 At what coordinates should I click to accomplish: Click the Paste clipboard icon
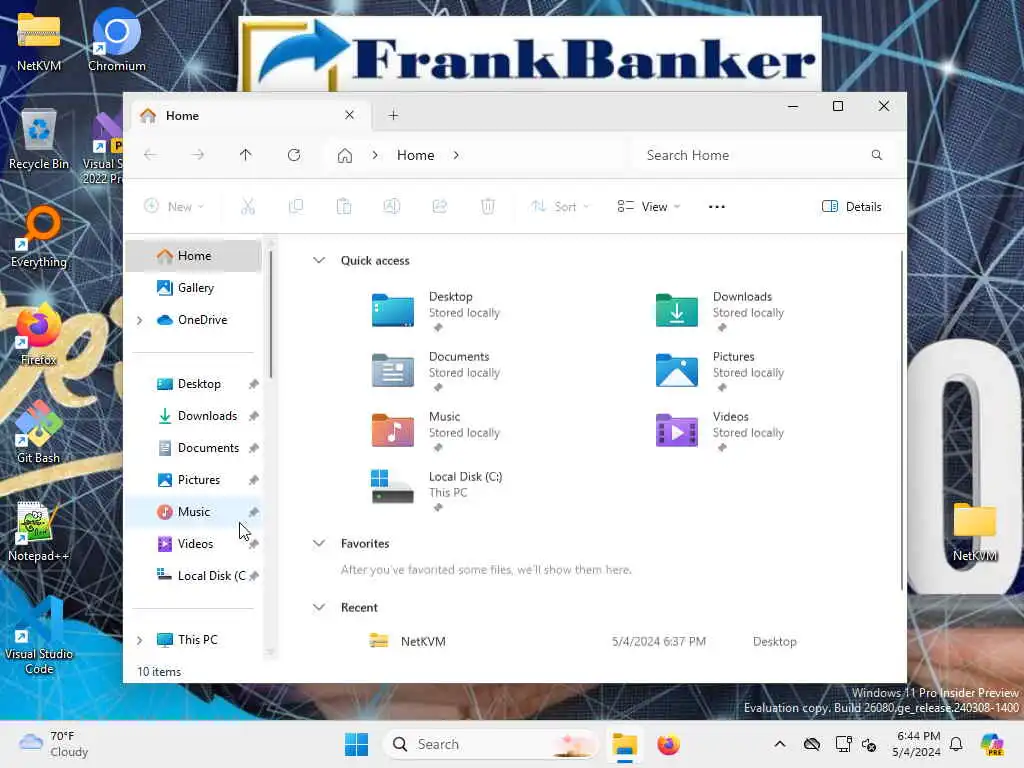point(344,206)
